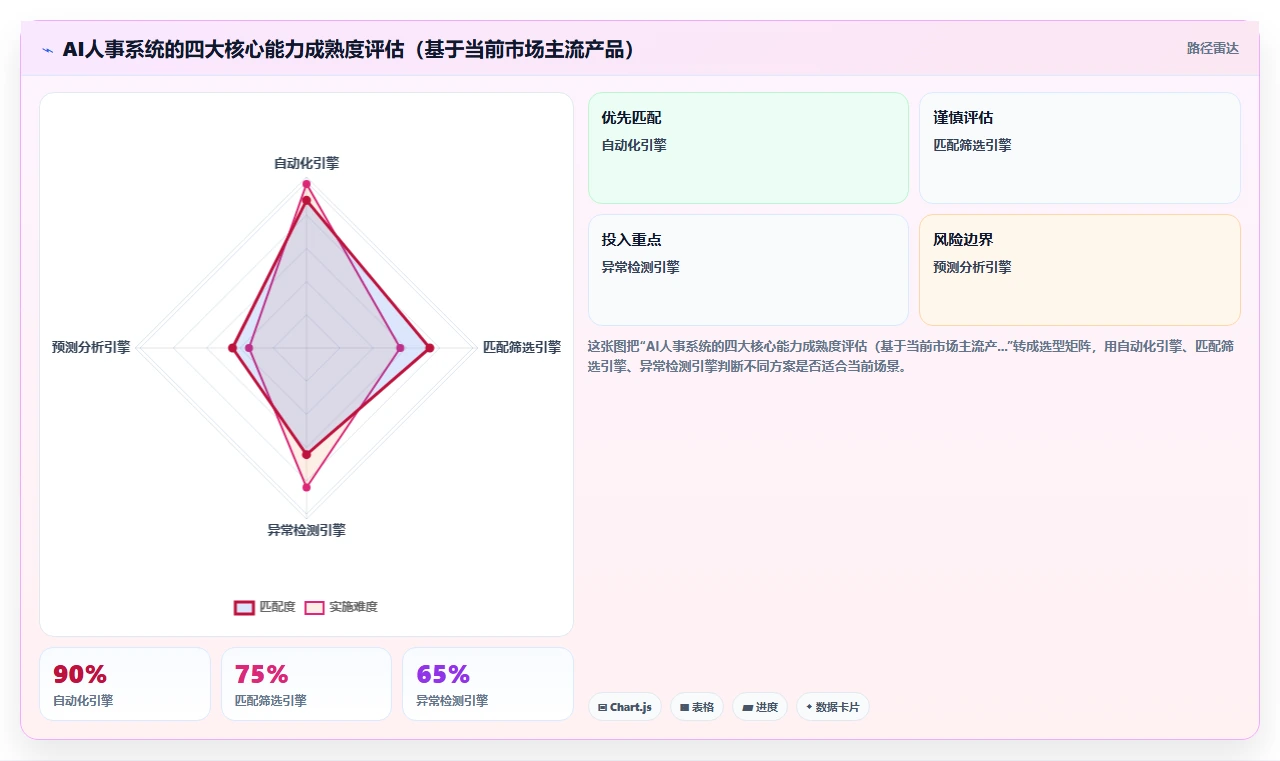Open the 谨慎评估 card
Image resolution: width=1280 pixels, height=761 pixels.
[x=1080, y=148]
